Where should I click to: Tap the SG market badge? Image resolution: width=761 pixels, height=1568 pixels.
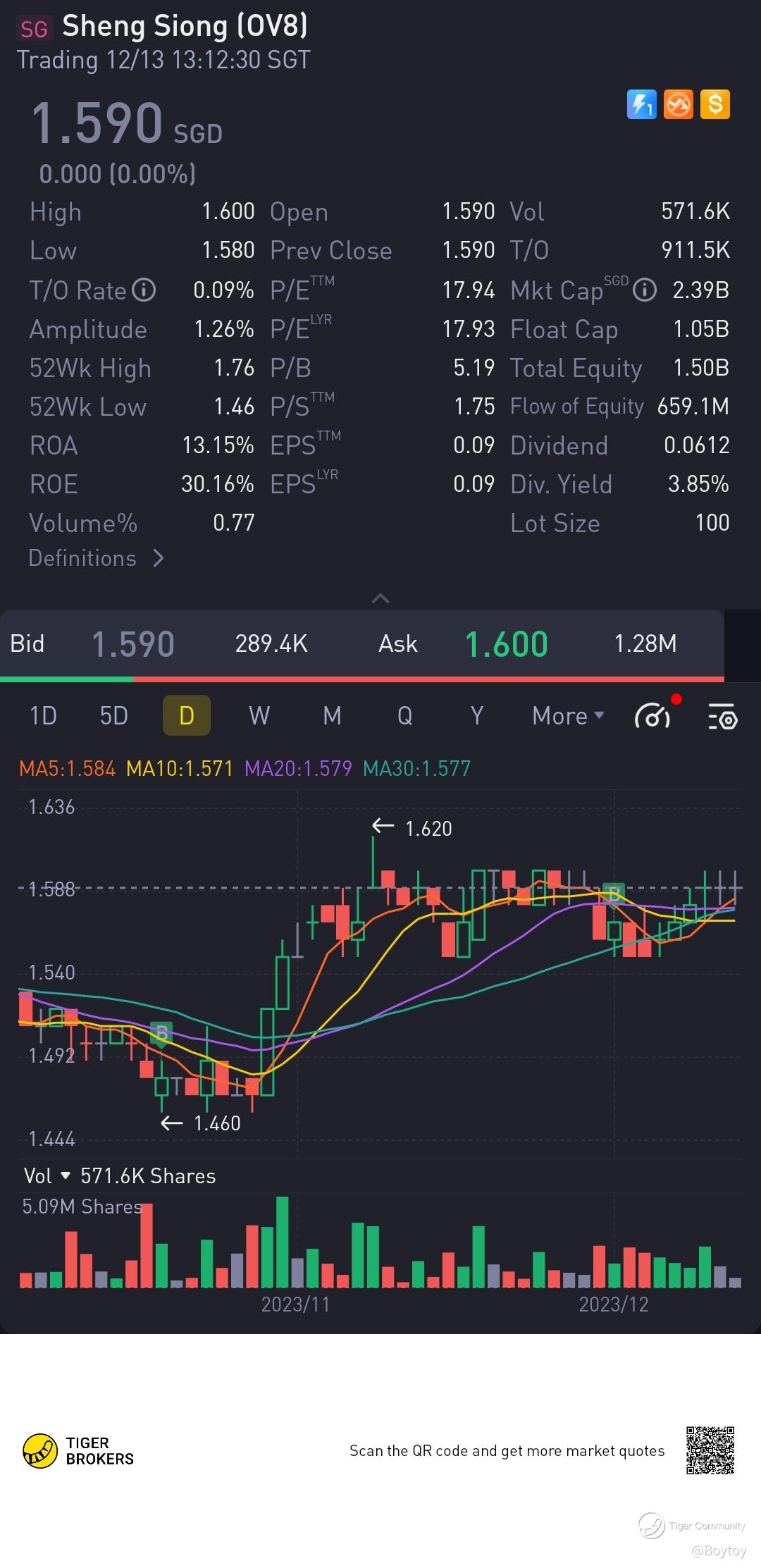[34, 29]
